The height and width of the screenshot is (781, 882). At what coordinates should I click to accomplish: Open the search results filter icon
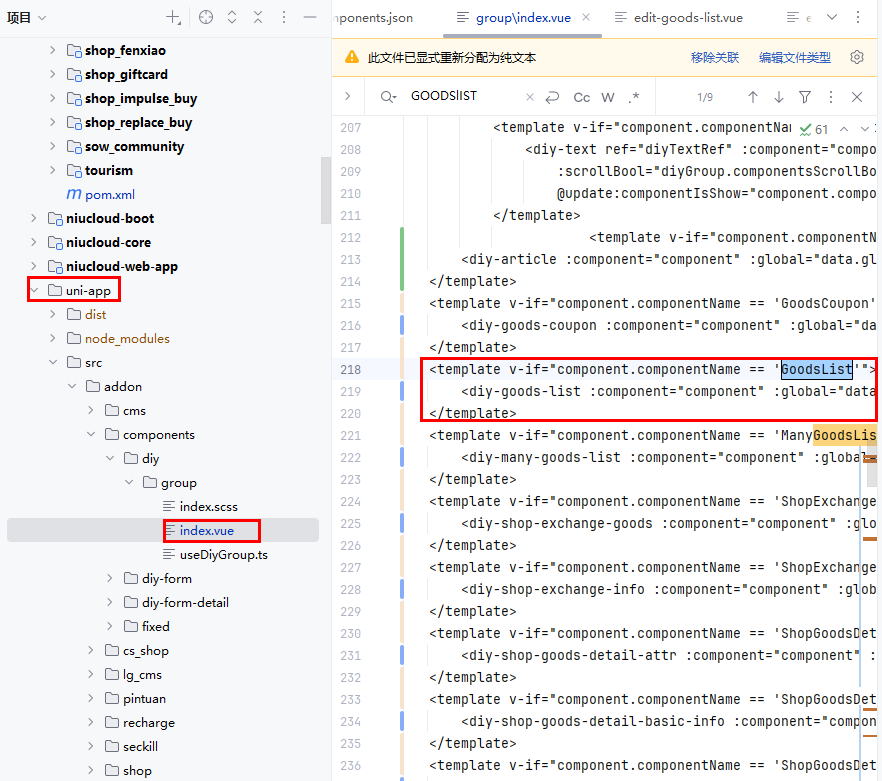pyautogui.click(x=805, y=97)
